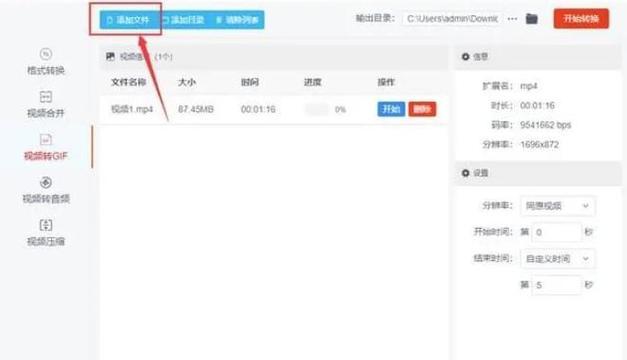The height and width of the screenshot is (360, 627).
Task: Click the video list header icon
Action: (110, 56)
